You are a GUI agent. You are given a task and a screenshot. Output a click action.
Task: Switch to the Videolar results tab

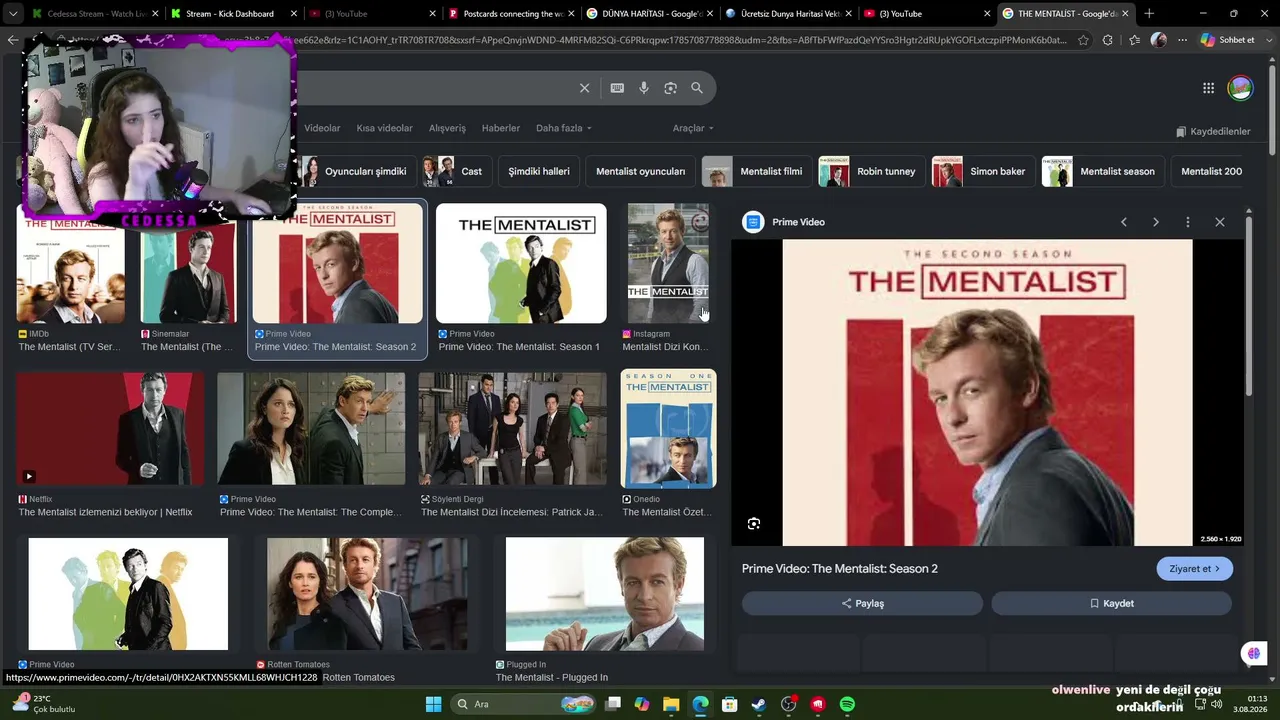tap(322, 128)
